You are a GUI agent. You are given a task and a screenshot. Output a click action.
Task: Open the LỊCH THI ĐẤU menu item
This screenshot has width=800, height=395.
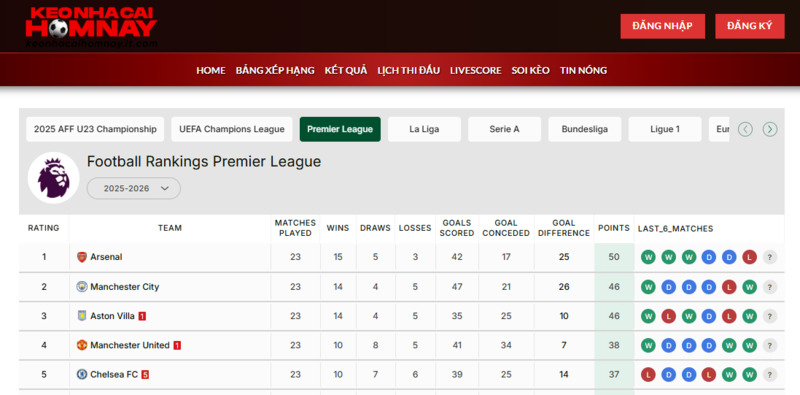(x=408, y=70)
